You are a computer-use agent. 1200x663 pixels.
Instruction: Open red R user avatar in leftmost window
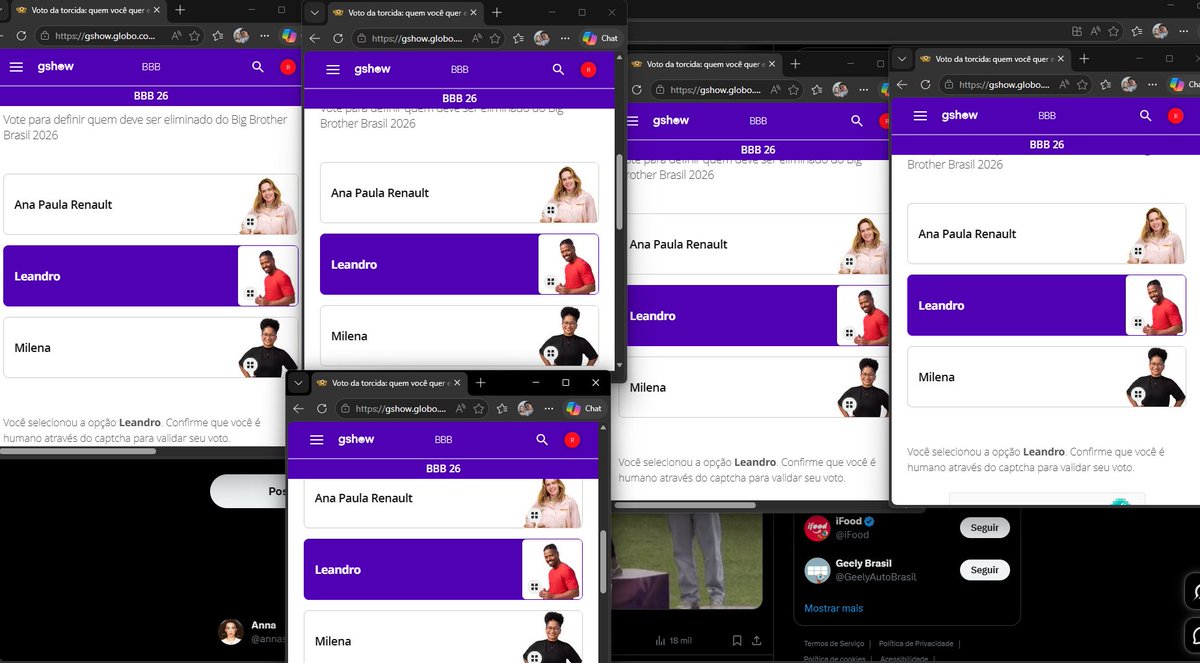288,67
